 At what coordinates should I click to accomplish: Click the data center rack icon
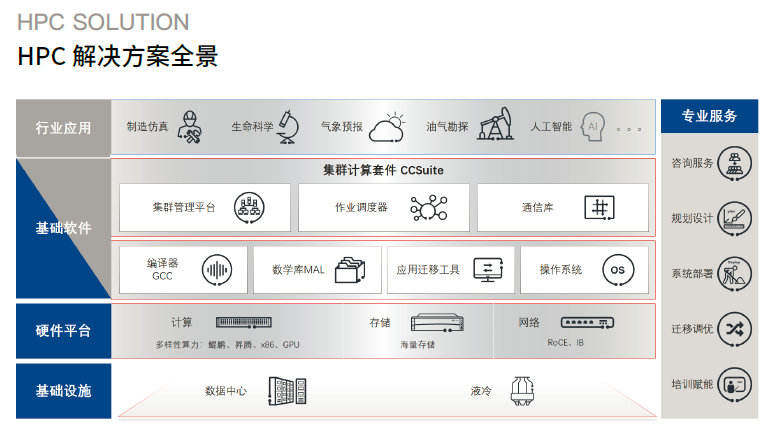point(286,391)
